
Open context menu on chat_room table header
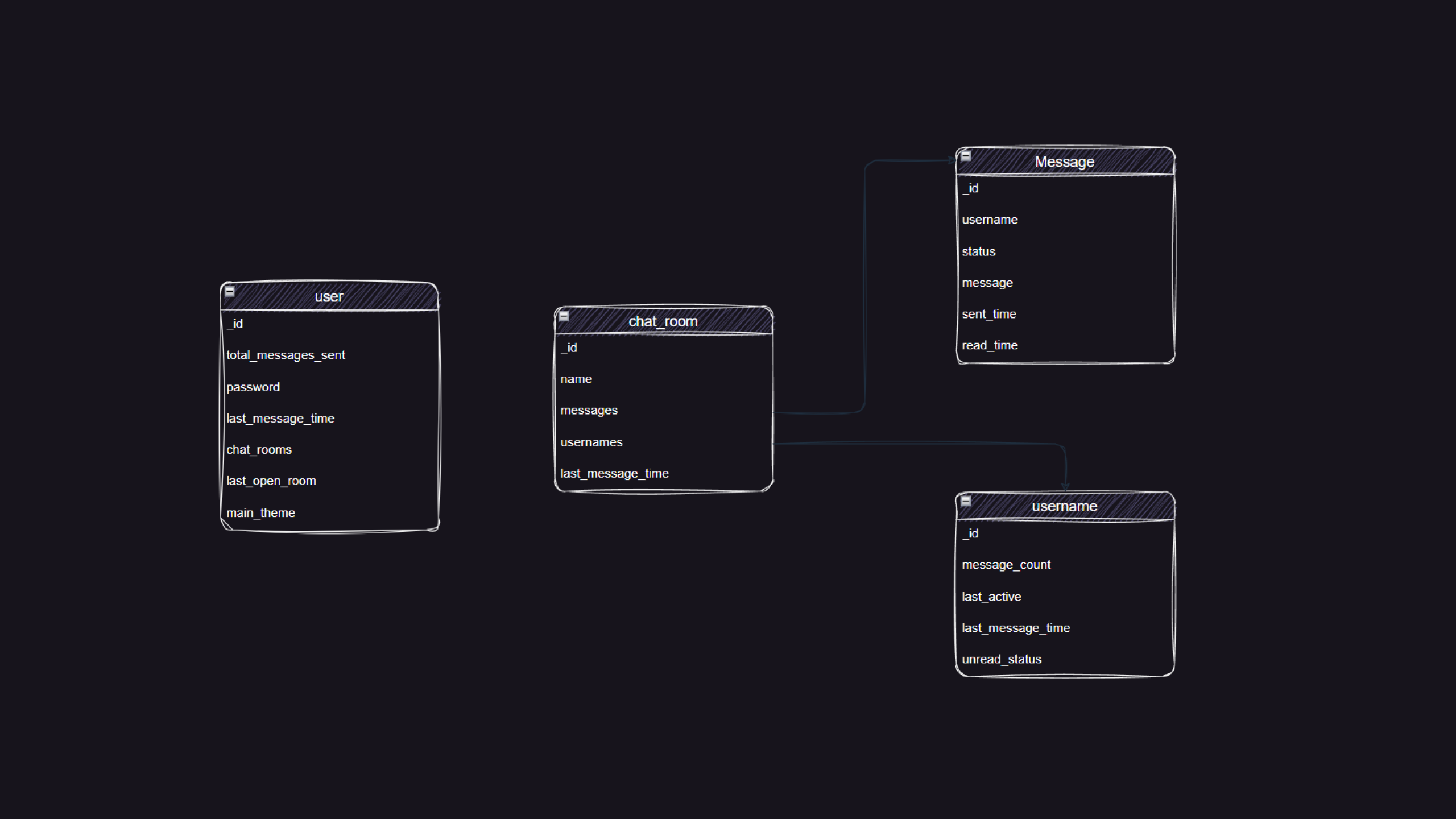point(662,320)
